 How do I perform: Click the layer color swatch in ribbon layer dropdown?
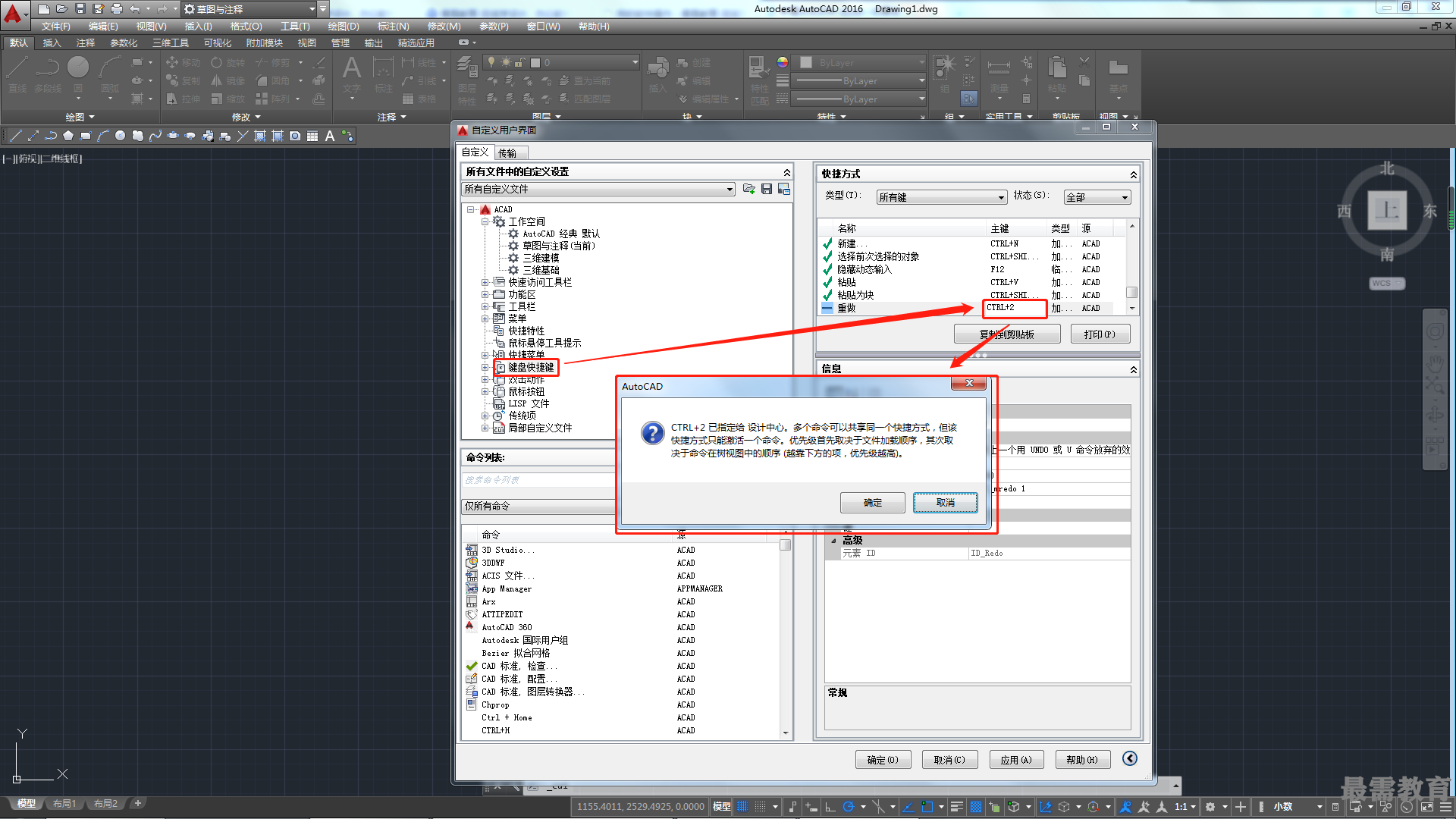tap(535, 63)
